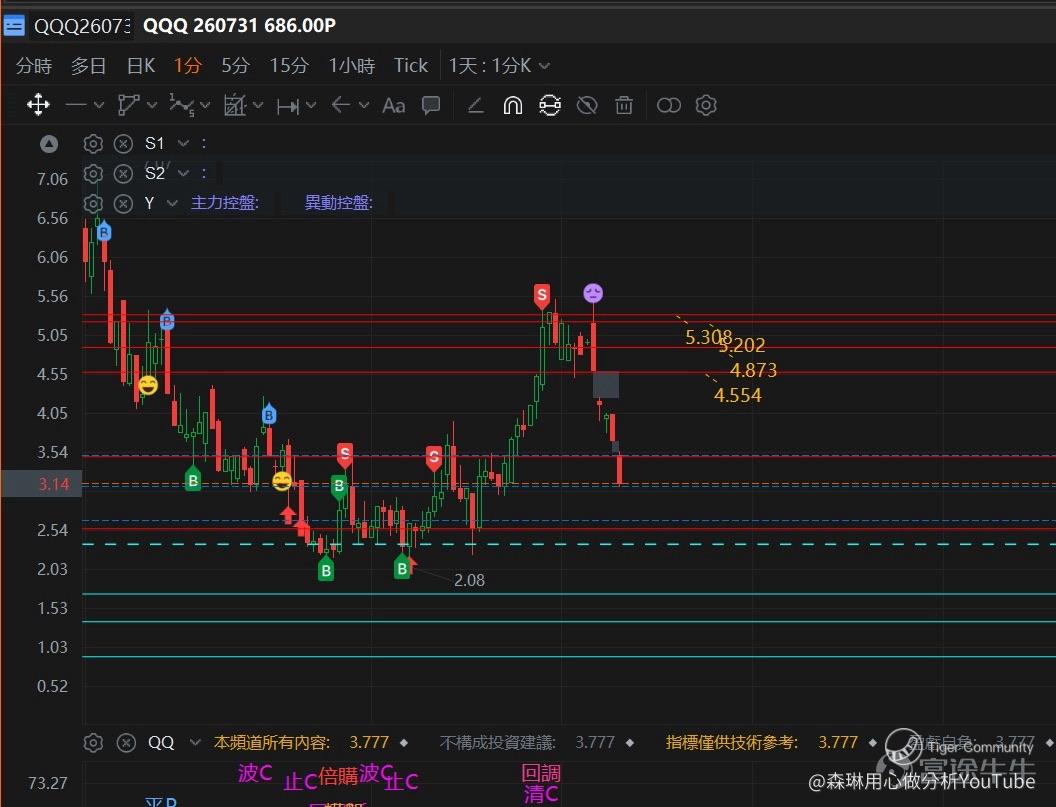Expand the arrow tool dropdown arrow

point(364,105)
